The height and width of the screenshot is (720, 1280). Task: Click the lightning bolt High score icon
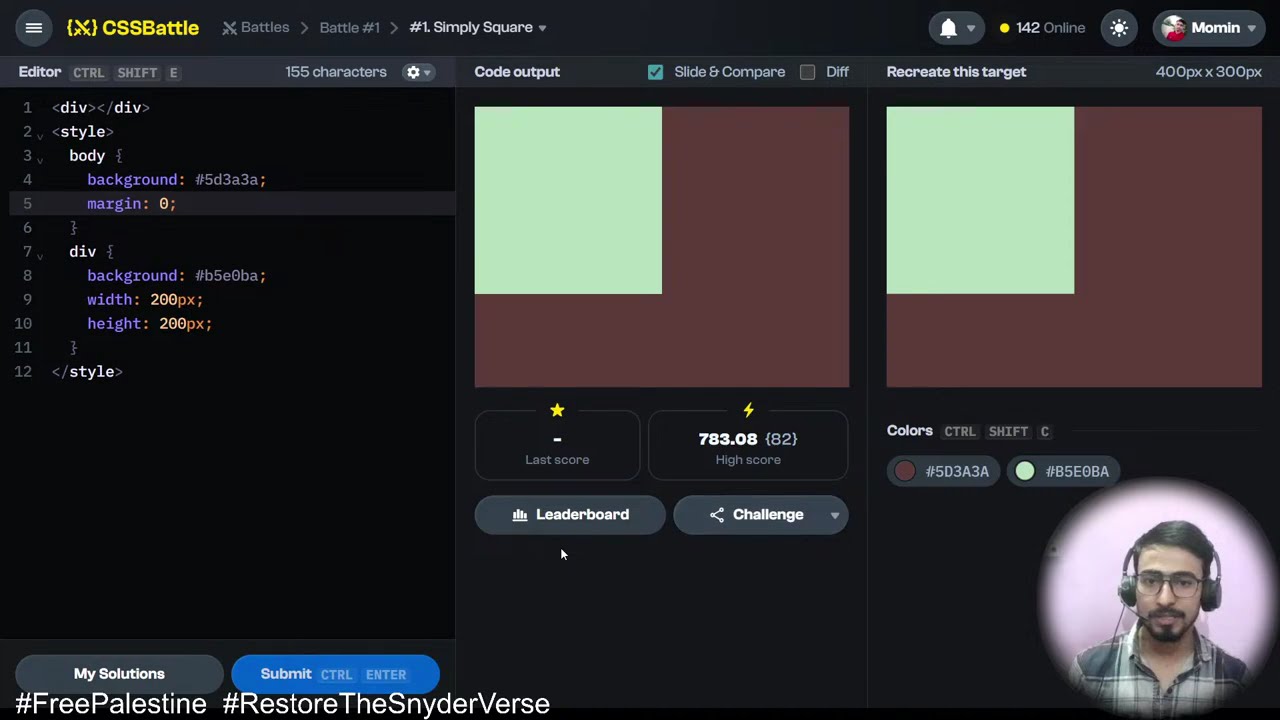pos(748,410)
